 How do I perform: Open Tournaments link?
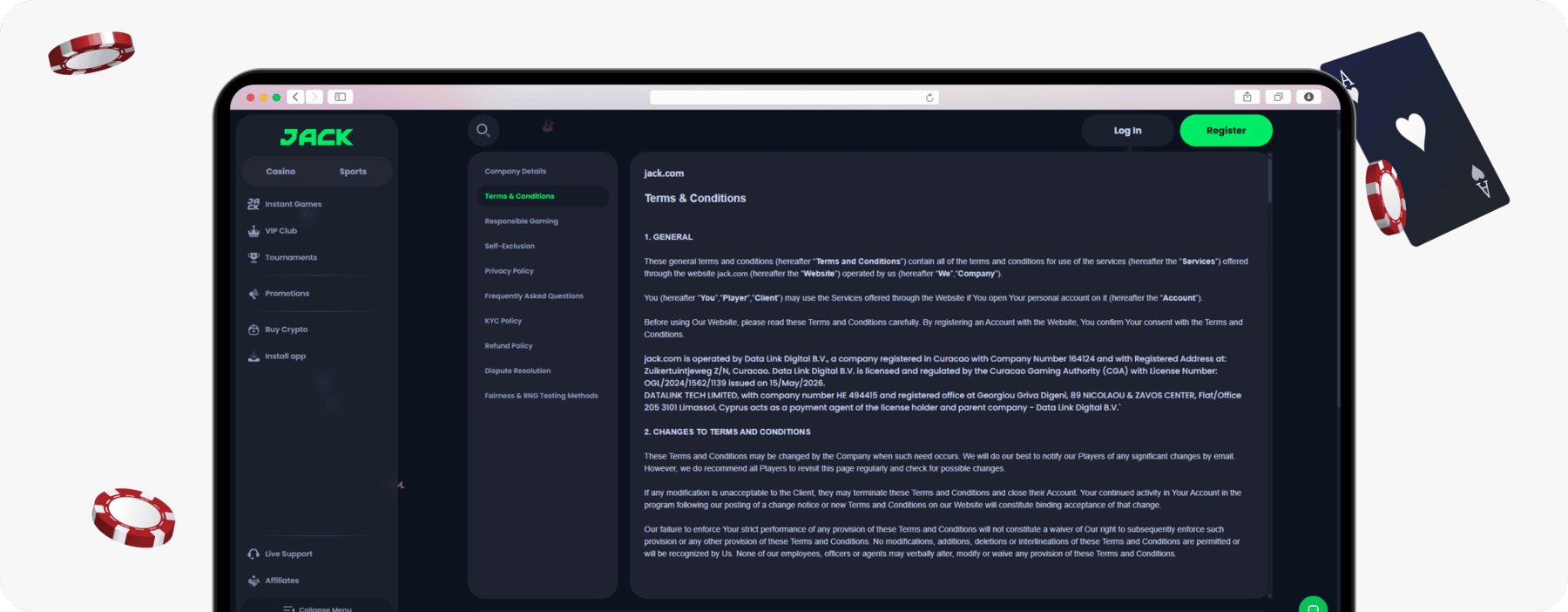tap(291, 257)
